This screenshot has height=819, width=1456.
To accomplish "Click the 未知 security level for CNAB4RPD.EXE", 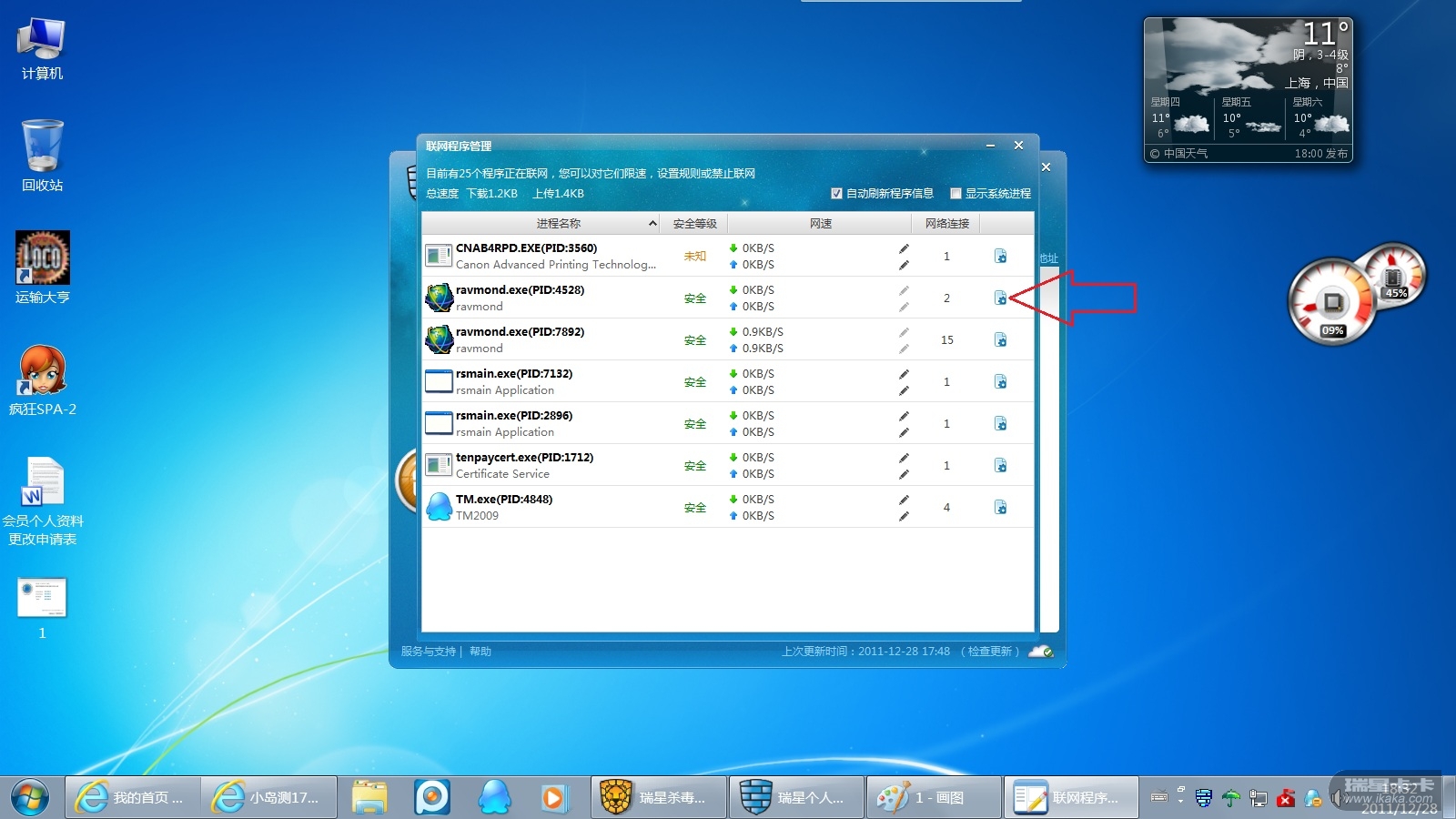I will (x=695, y=257).
